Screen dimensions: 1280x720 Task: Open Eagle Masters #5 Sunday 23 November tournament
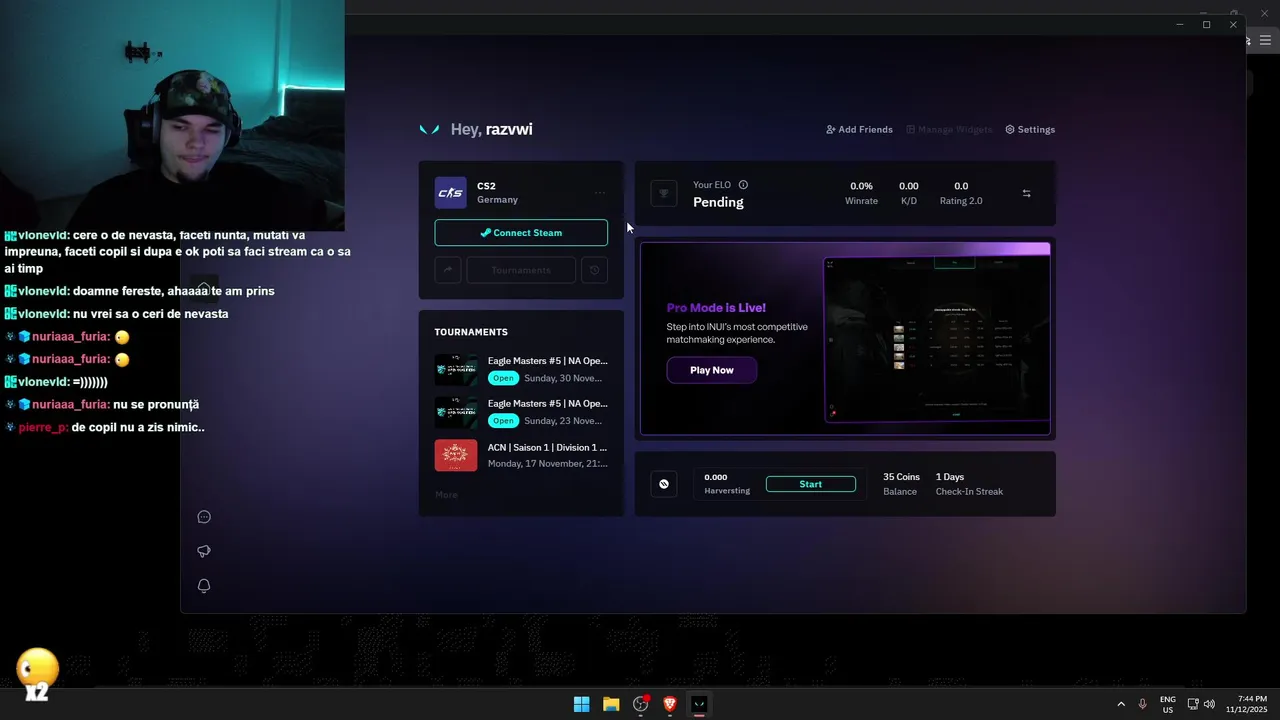click(x=521, y=412)
